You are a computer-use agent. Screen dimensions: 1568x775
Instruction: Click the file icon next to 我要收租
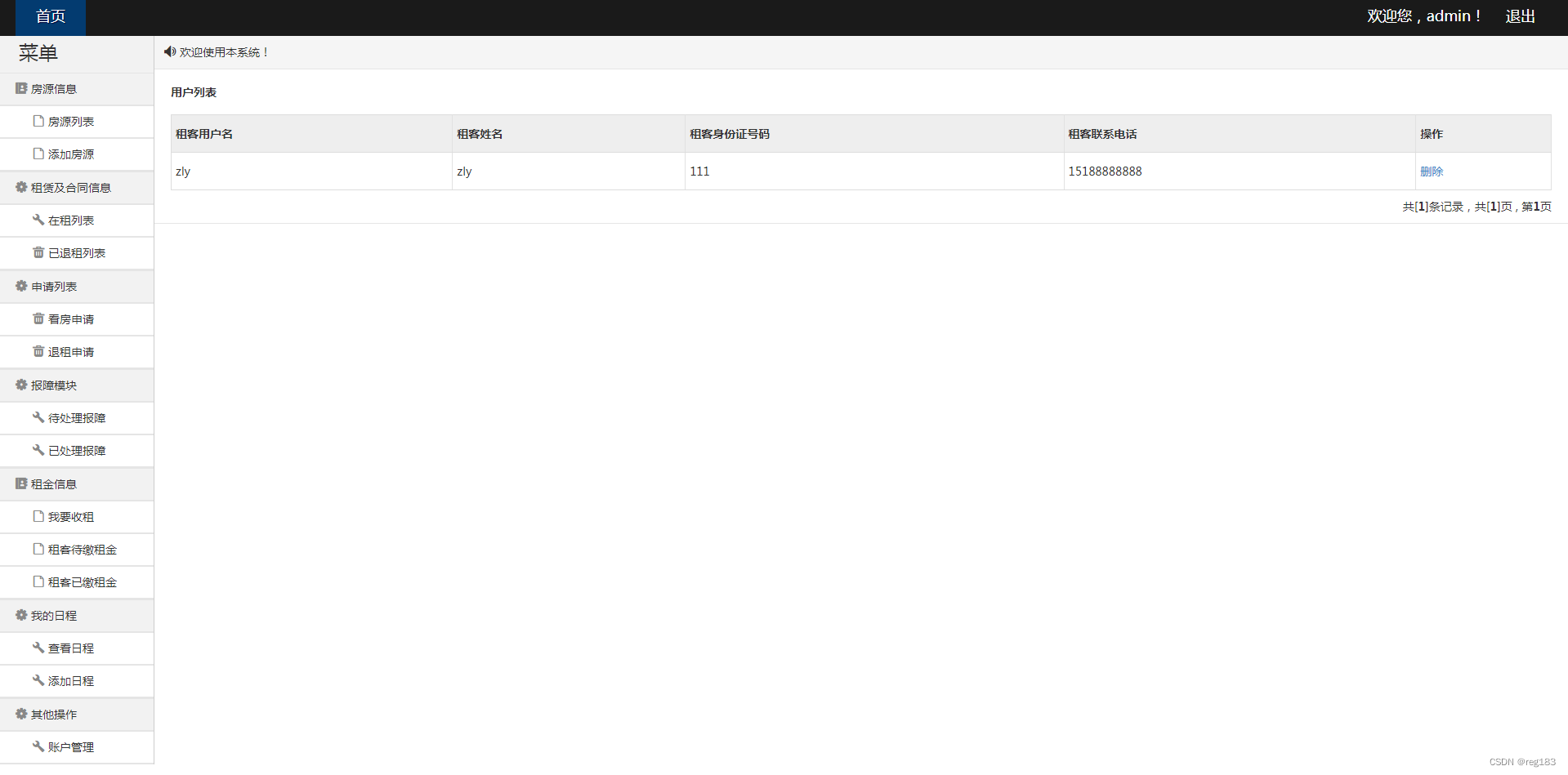38,516
